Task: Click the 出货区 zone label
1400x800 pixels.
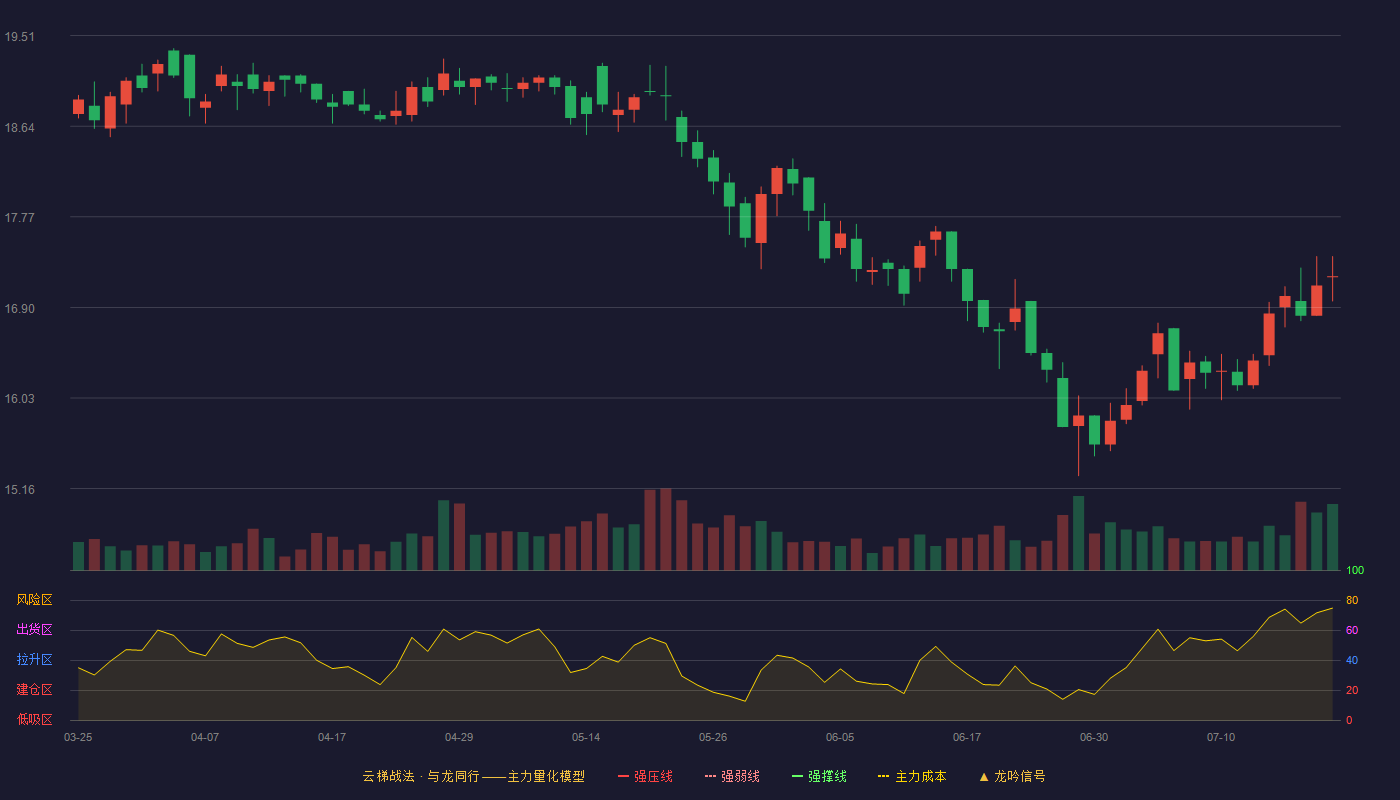Action: [34, 630]
